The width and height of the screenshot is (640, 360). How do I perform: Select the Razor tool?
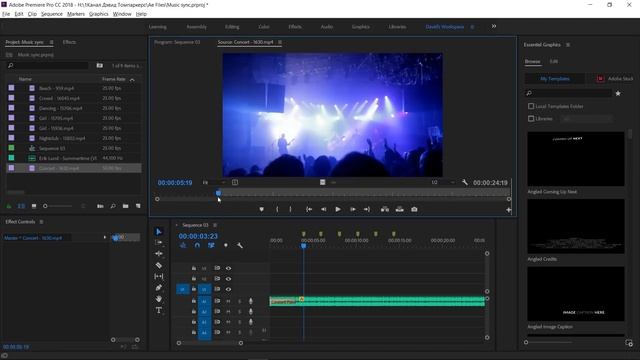point(159,265)
